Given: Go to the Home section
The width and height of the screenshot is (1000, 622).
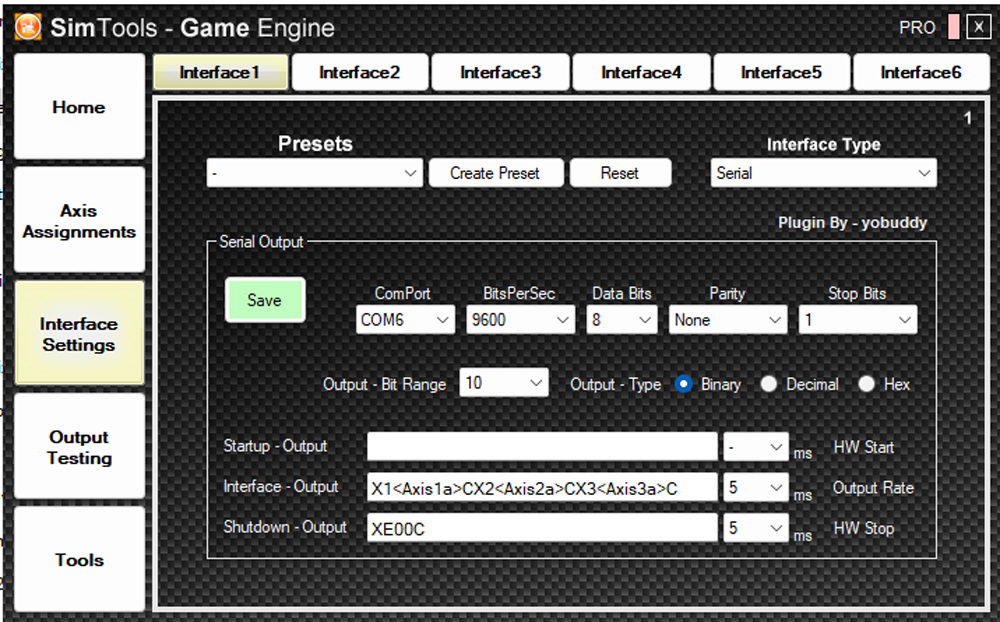Looking at the screenshot, I should tap(79, 107).
